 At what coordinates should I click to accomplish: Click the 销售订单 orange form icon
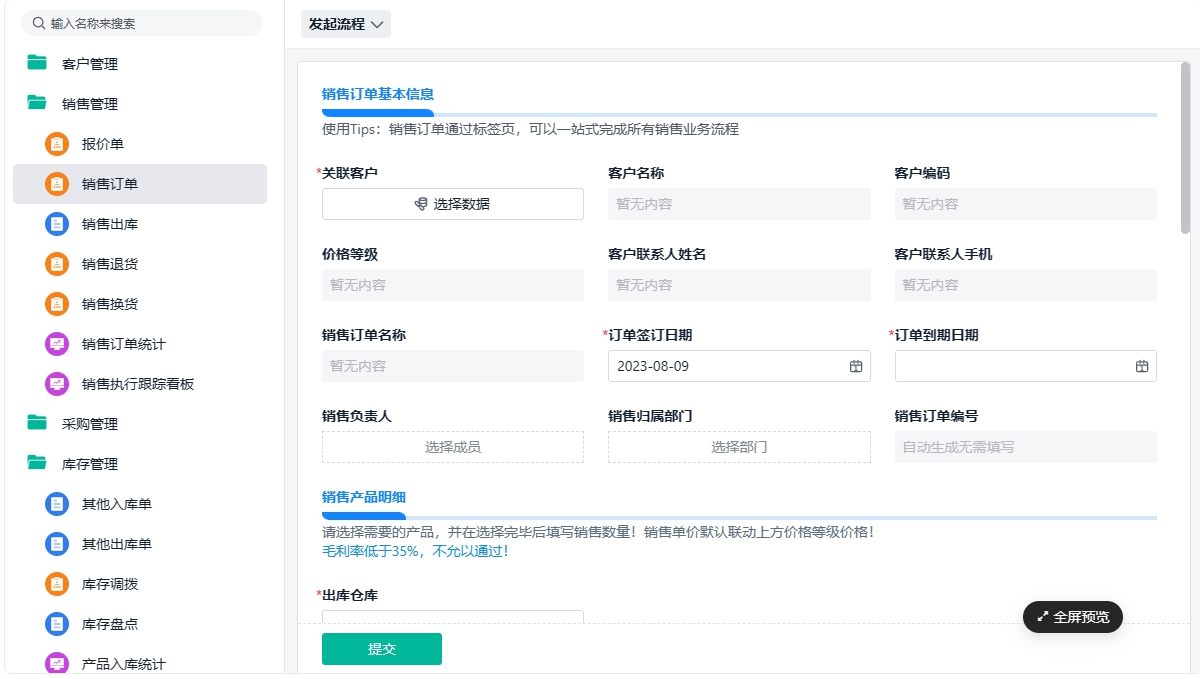click(57, 184)
